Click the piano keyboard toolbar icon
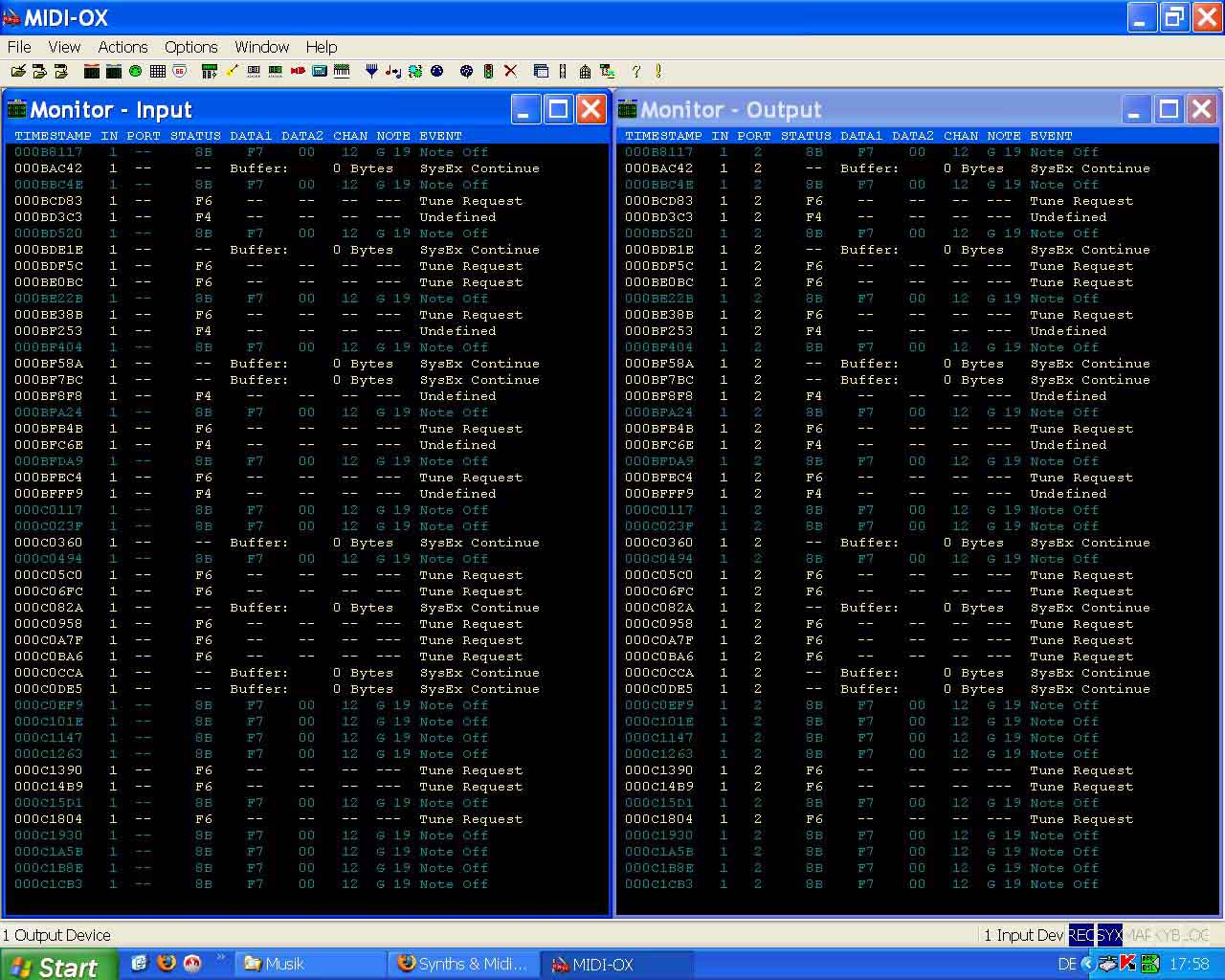Viewport: 1225px width, 980px height. [342, 71]
